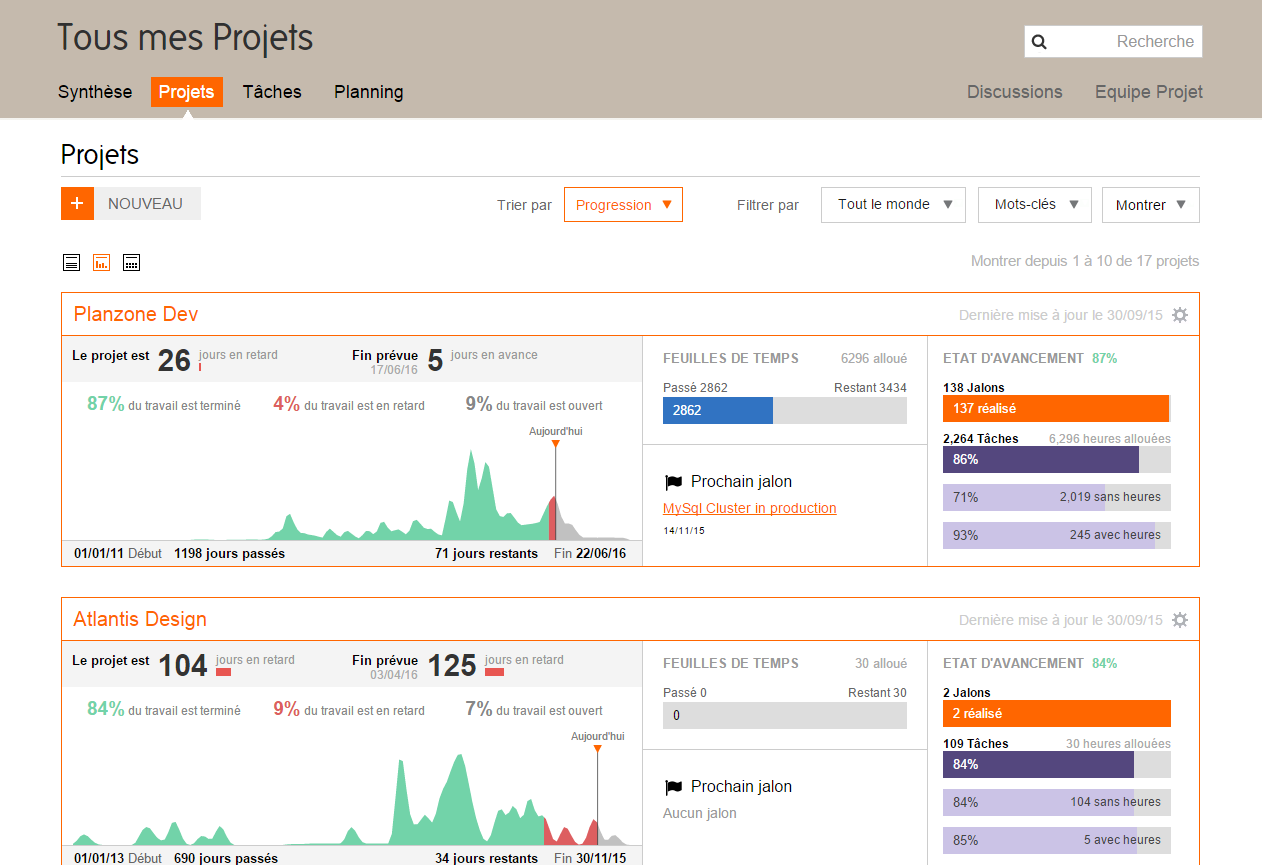Expand the Montrer dropdown

(1150, 204)
